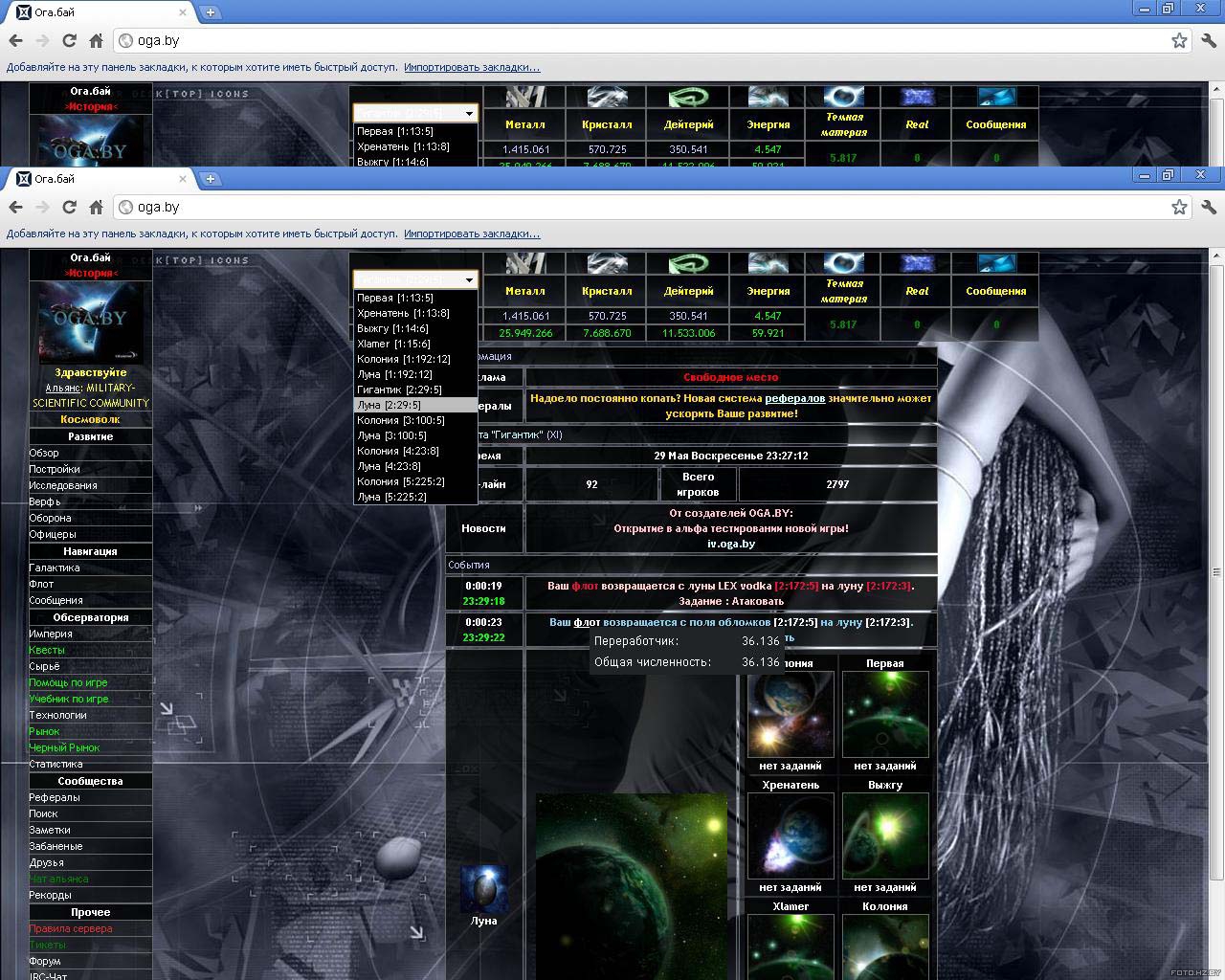Open the Выжгу planet thumbnail
The image size is (1225, 980).
[885, 835]
